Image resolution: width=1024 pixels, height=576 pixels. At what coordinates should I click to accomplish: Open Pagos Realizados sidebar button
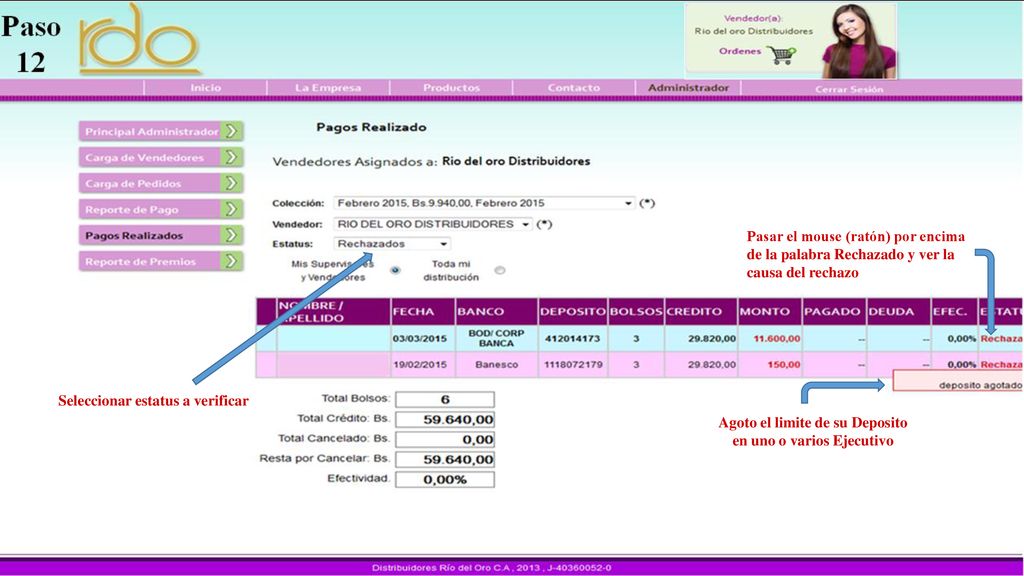161,235
